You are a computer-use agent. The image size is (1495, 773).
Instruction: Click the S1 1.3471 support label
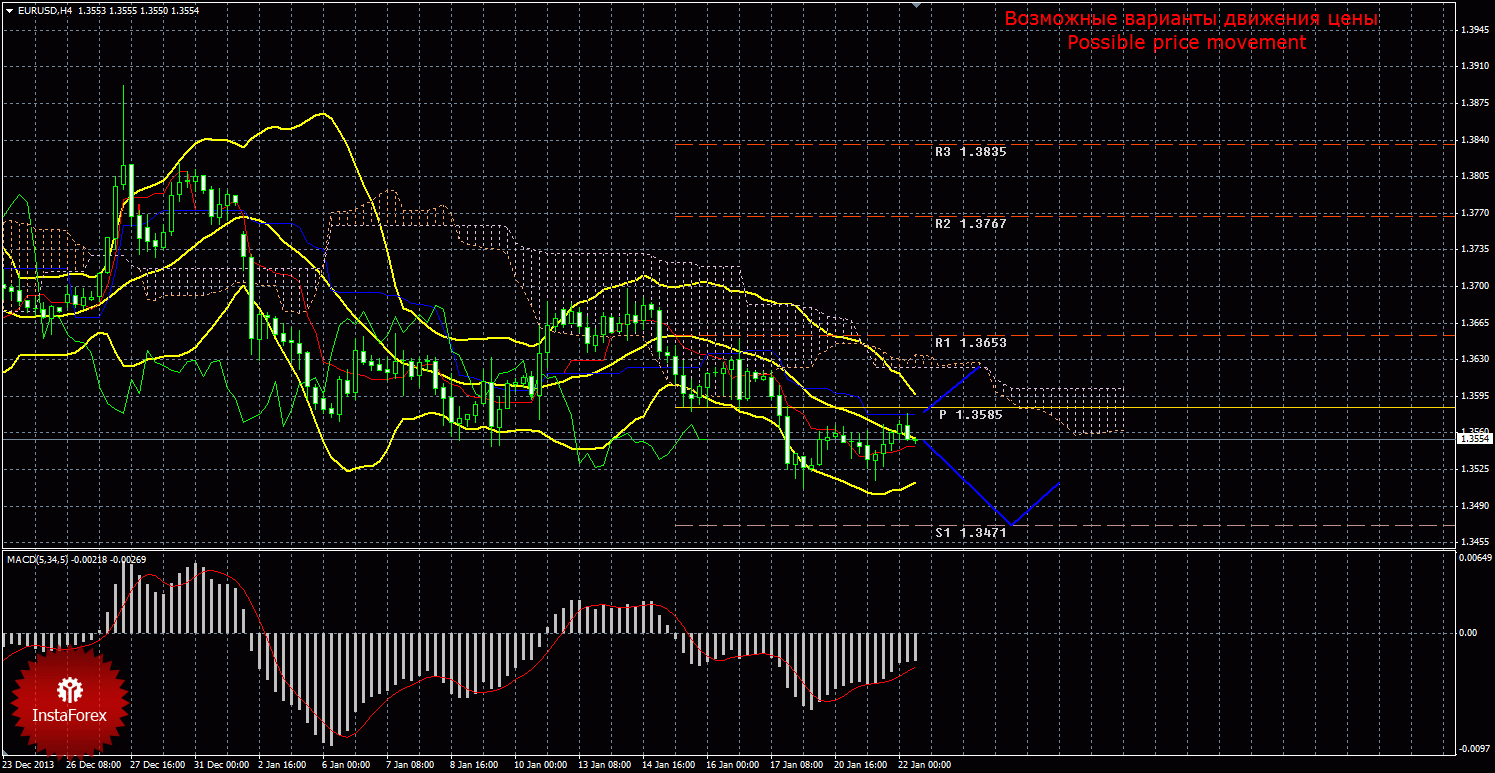tap(970, 533)
